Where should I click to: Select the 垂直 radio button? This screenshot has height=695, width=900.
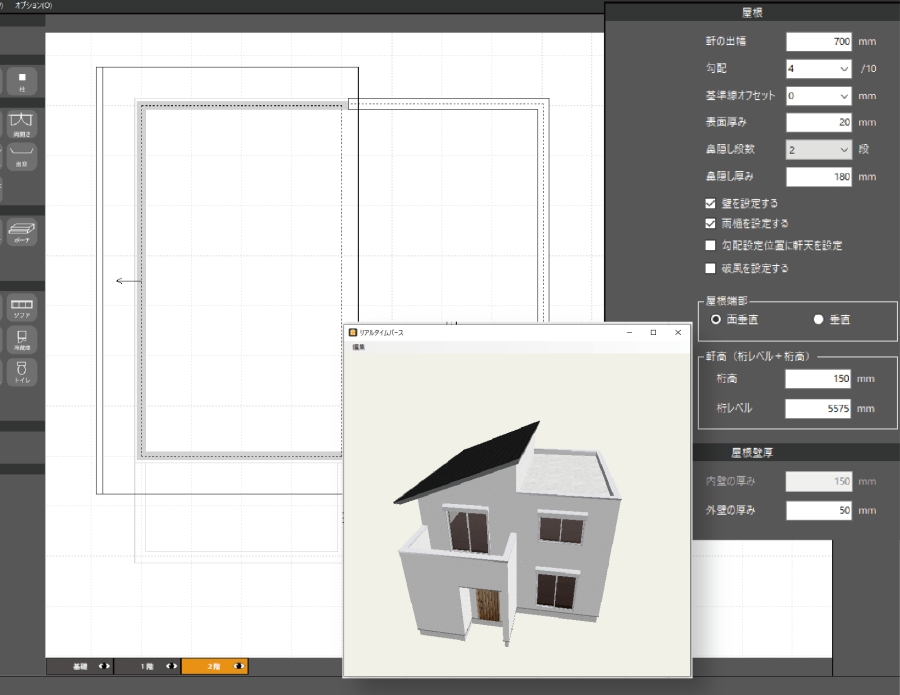point(818,319)
